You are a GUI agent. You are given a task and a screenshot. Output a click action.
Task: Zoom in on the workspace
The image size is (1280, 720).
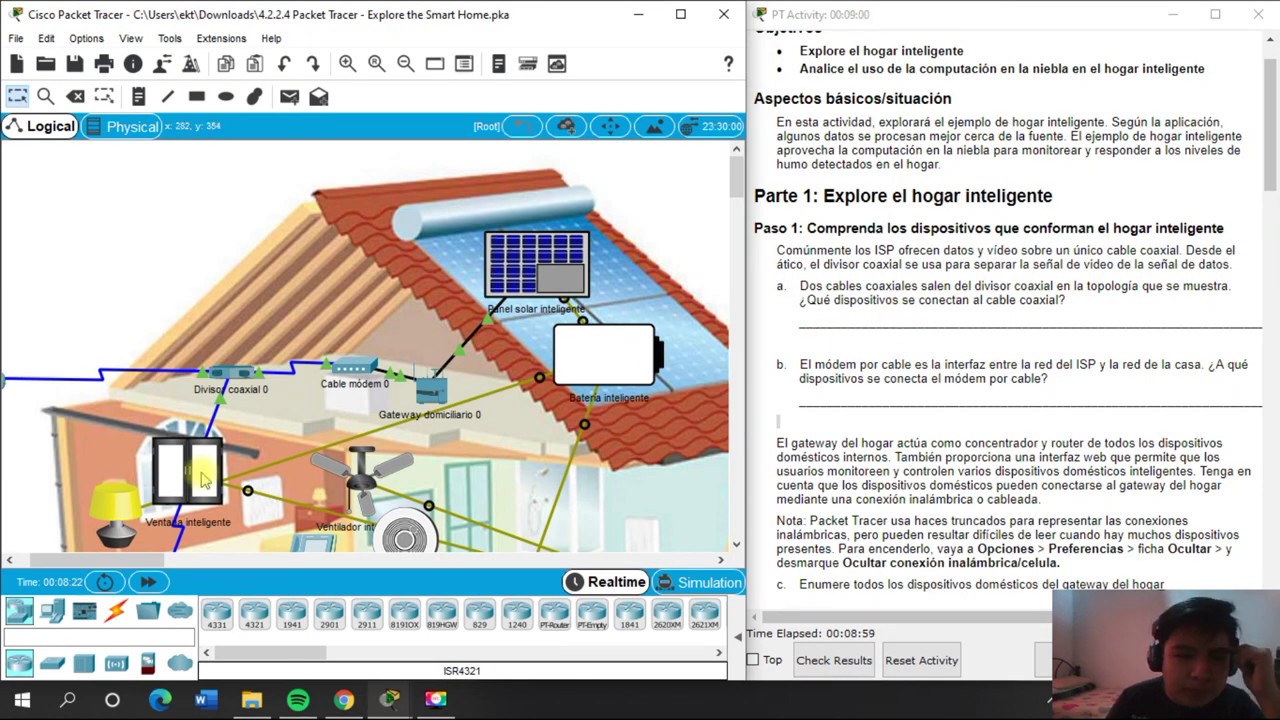click(347, 64)
